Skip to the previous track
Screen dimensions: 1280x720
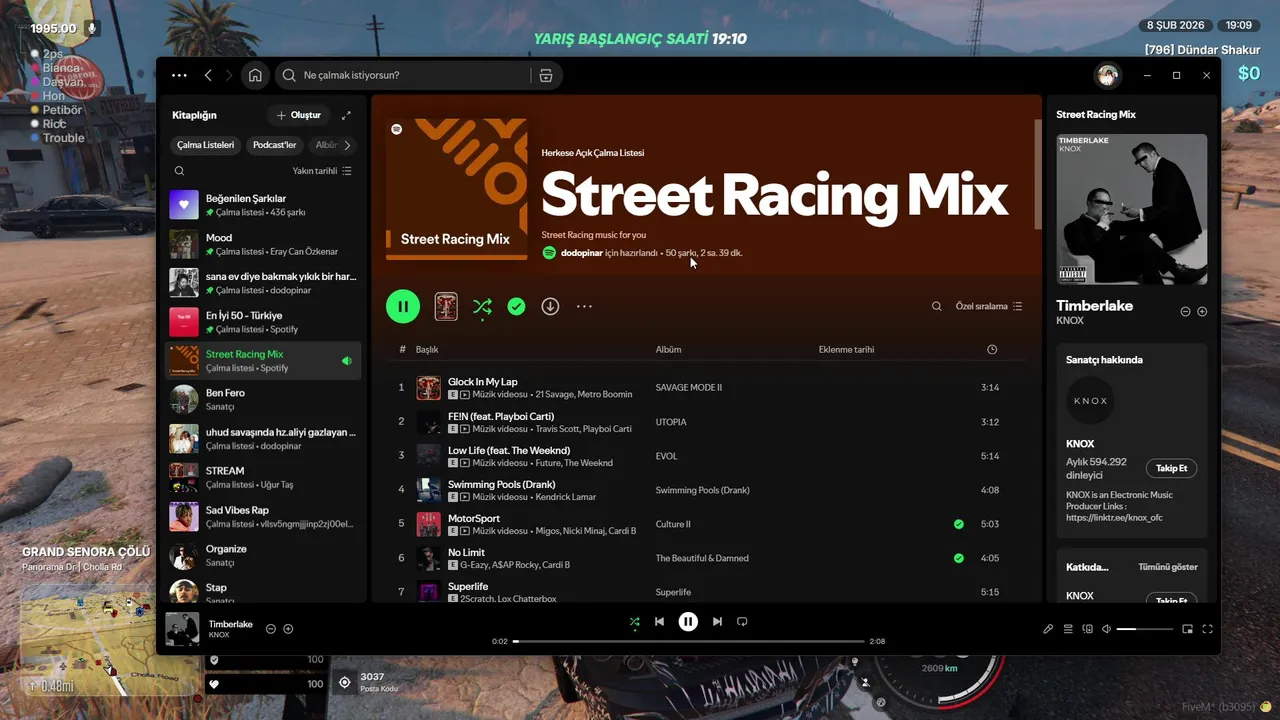(x=659, y=621)
